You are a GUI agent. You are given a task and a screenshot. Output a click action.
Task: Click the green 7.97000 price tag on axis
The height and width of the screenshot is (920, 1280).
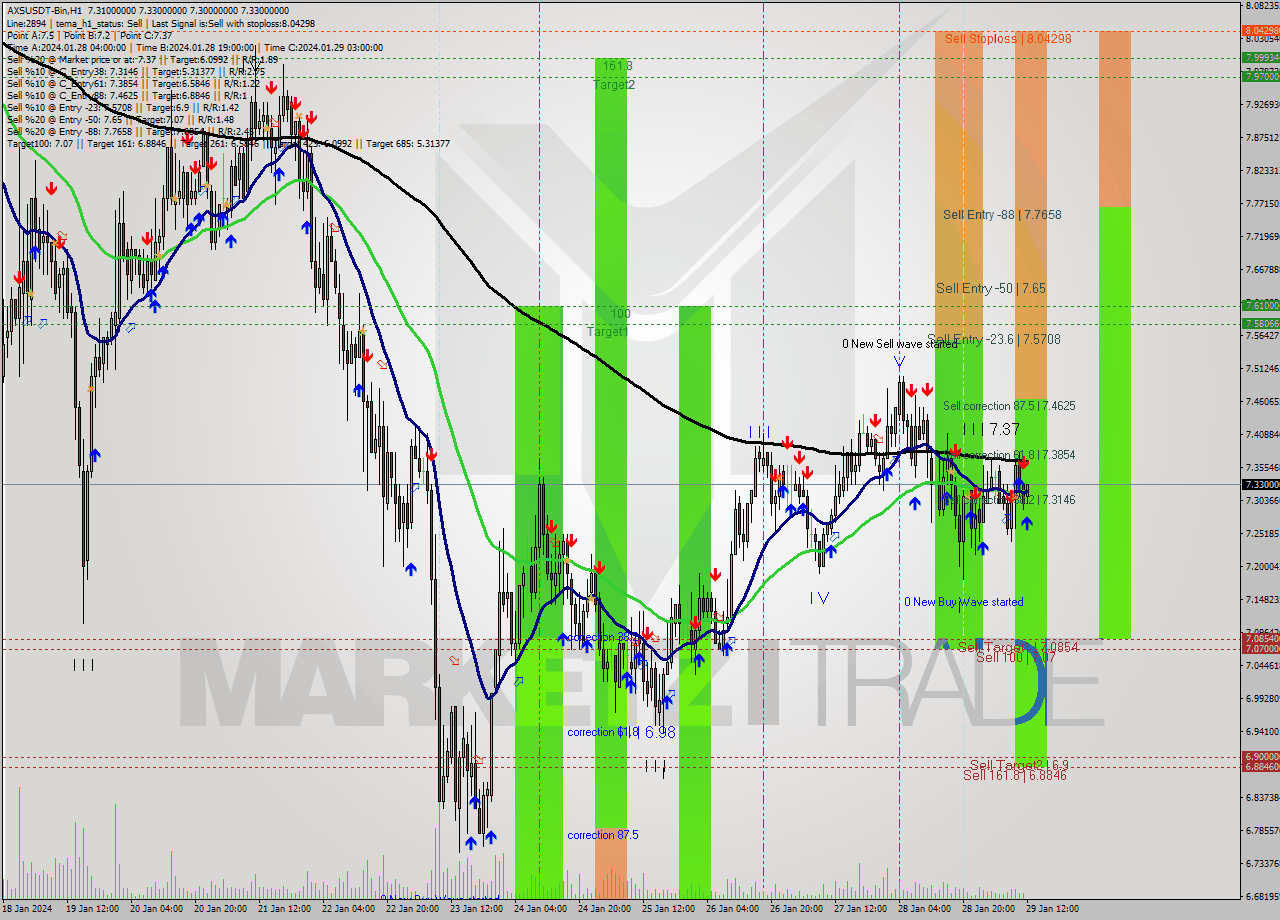point(1260,76)
